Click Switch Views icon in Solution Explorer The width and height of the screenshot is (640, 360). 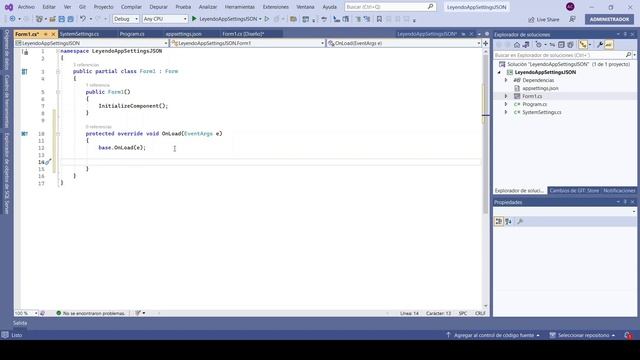pyautogui.click(x=526, y=45)
